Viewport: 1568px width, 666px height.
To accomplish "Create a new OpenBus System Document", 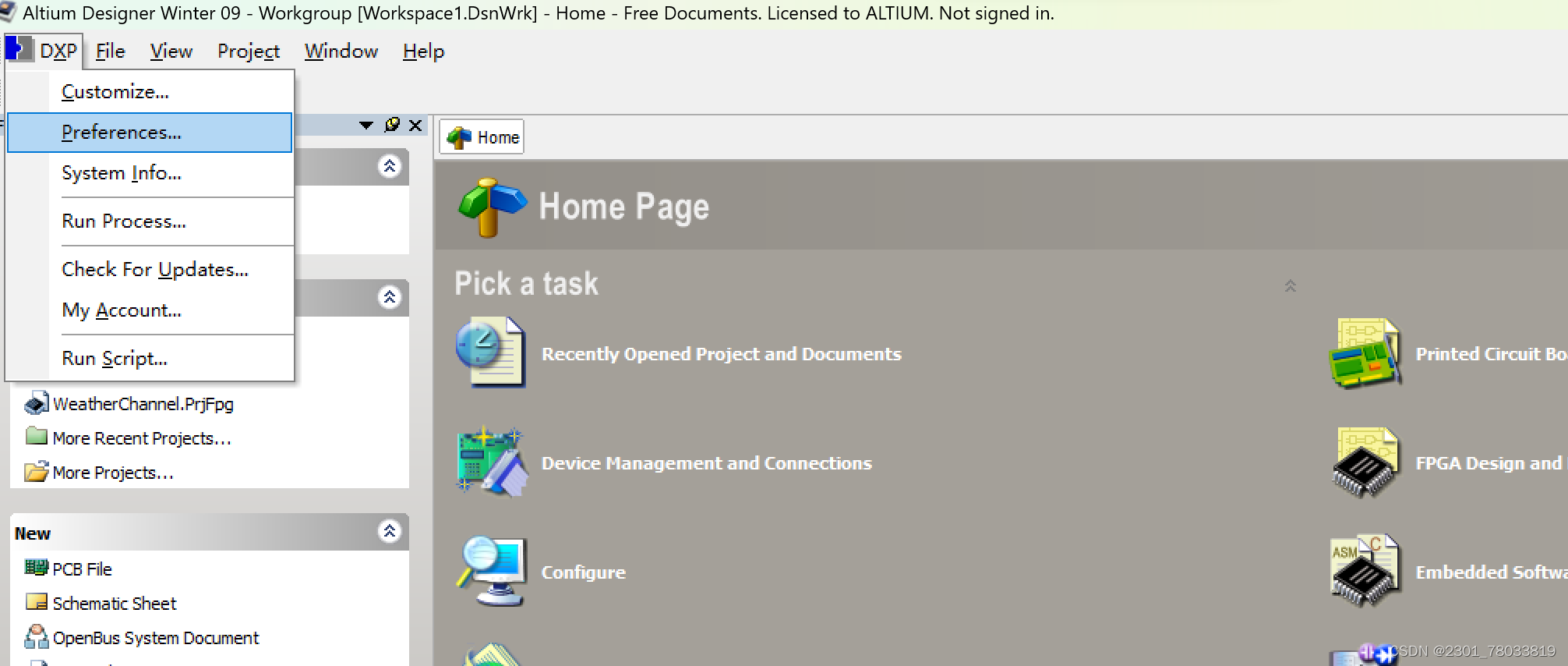I will [x=156, y=638].
